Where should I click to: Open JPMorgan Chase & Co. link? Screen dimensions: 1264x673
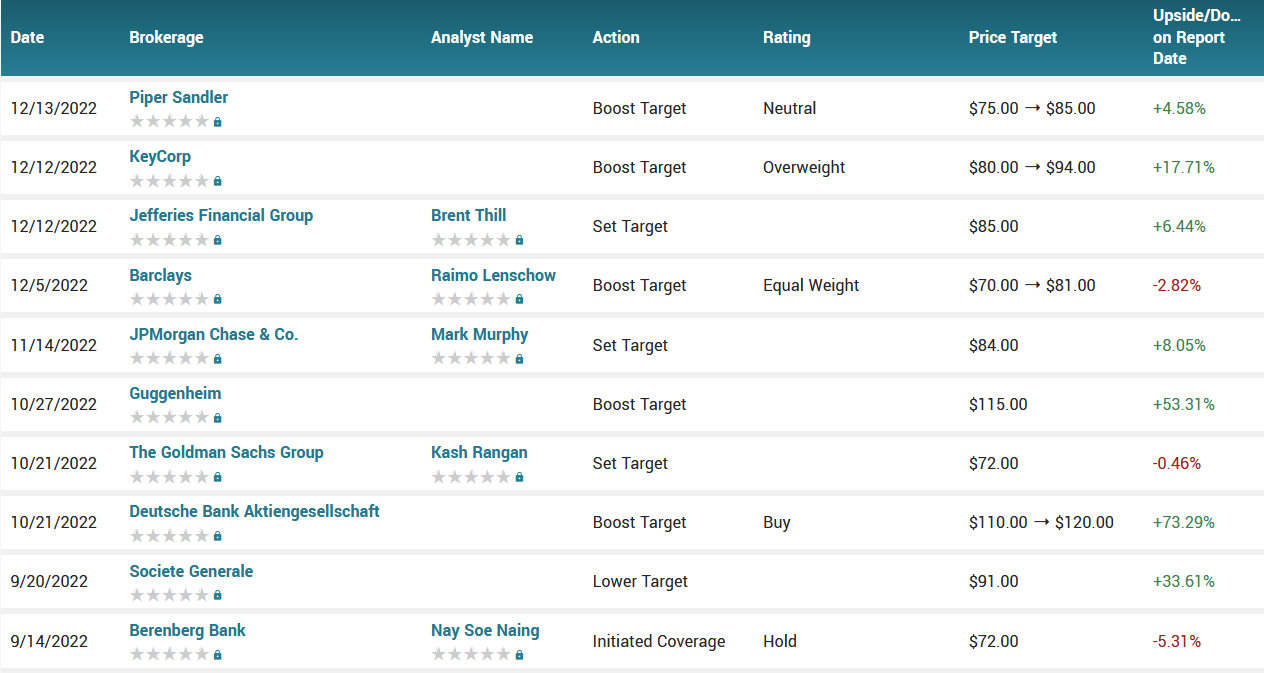[x=213, y=334]
